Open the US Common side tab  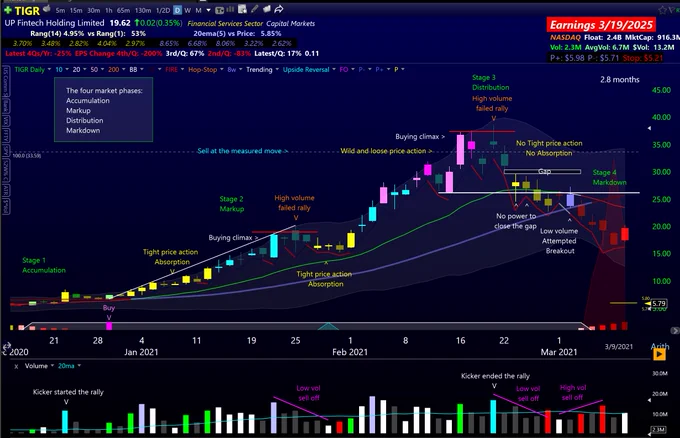coord(5,80)
